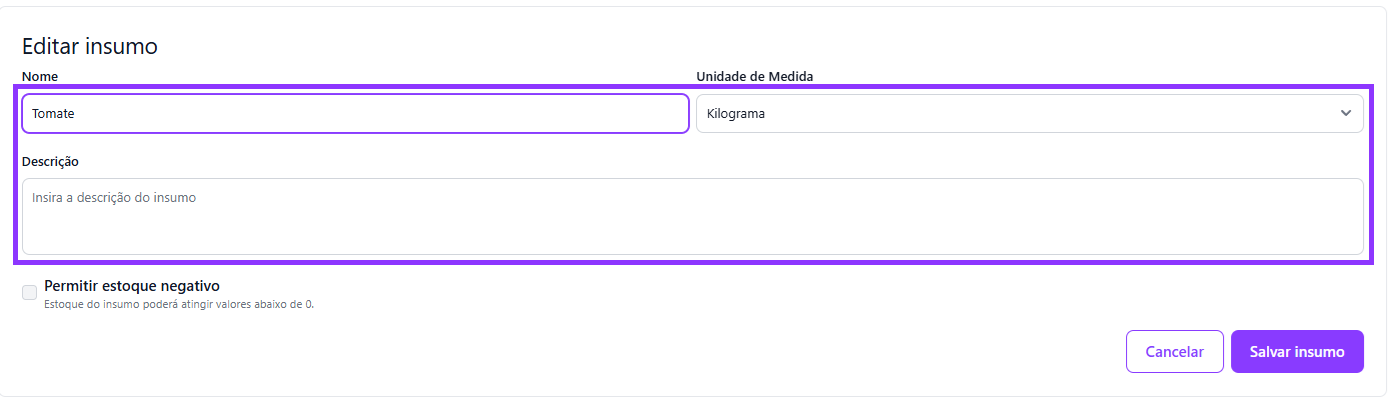
Task: Focus the Descrição text area
Action: [x=692, y=216]
